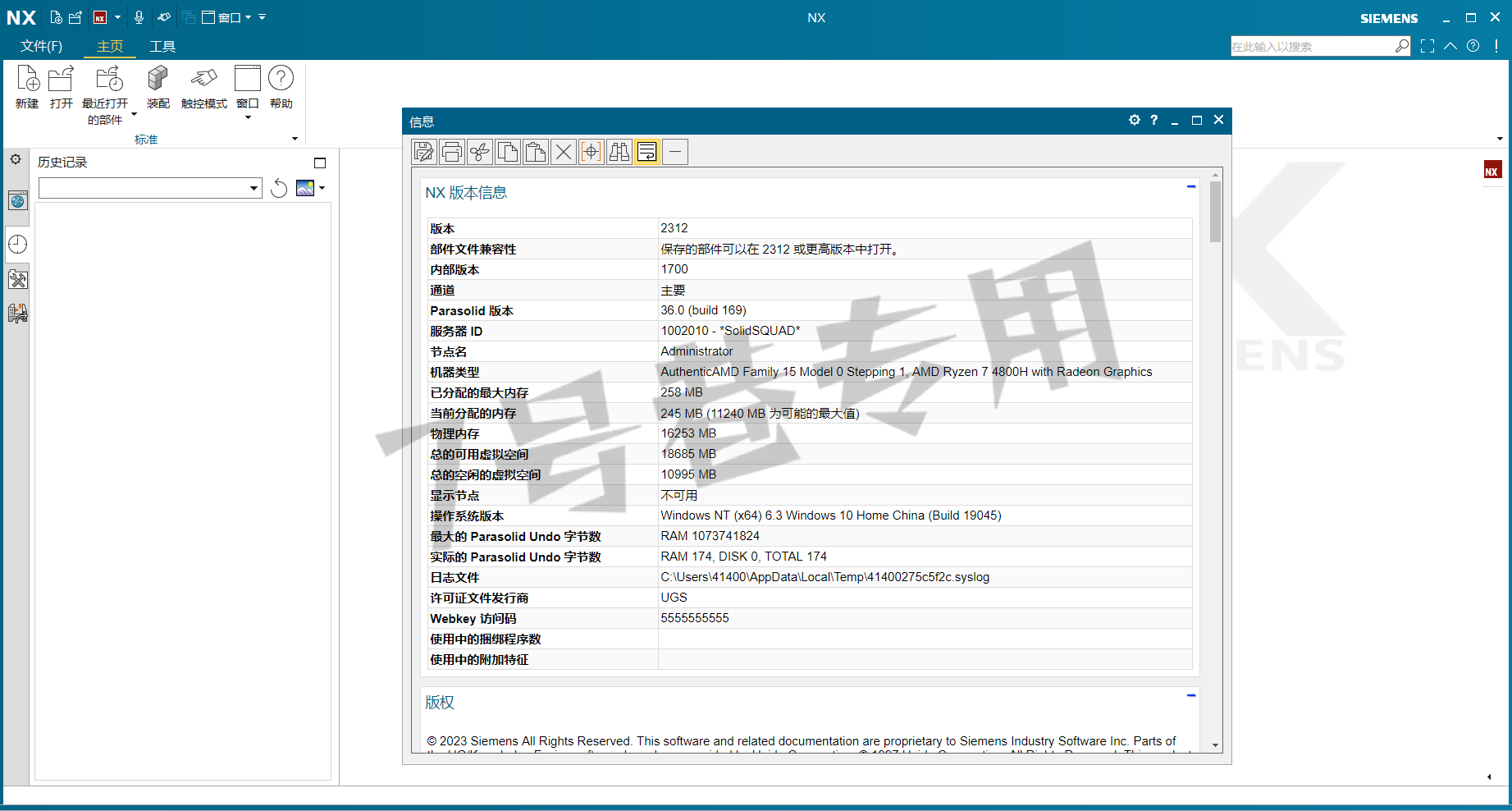Maximize the 历史记录 panel with the square icon
The width and height of the screenshot is (1512, 811).
coord(320,163)
